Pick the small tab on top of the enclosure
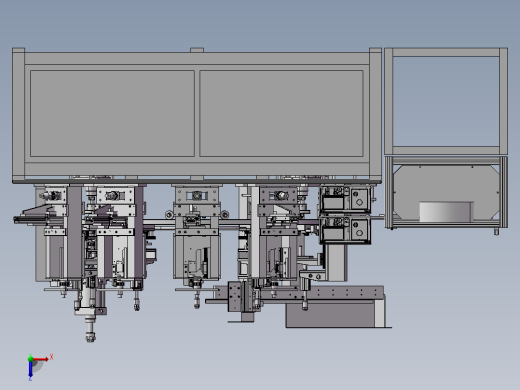Viewport: 520px width, 390px height. 197,50
